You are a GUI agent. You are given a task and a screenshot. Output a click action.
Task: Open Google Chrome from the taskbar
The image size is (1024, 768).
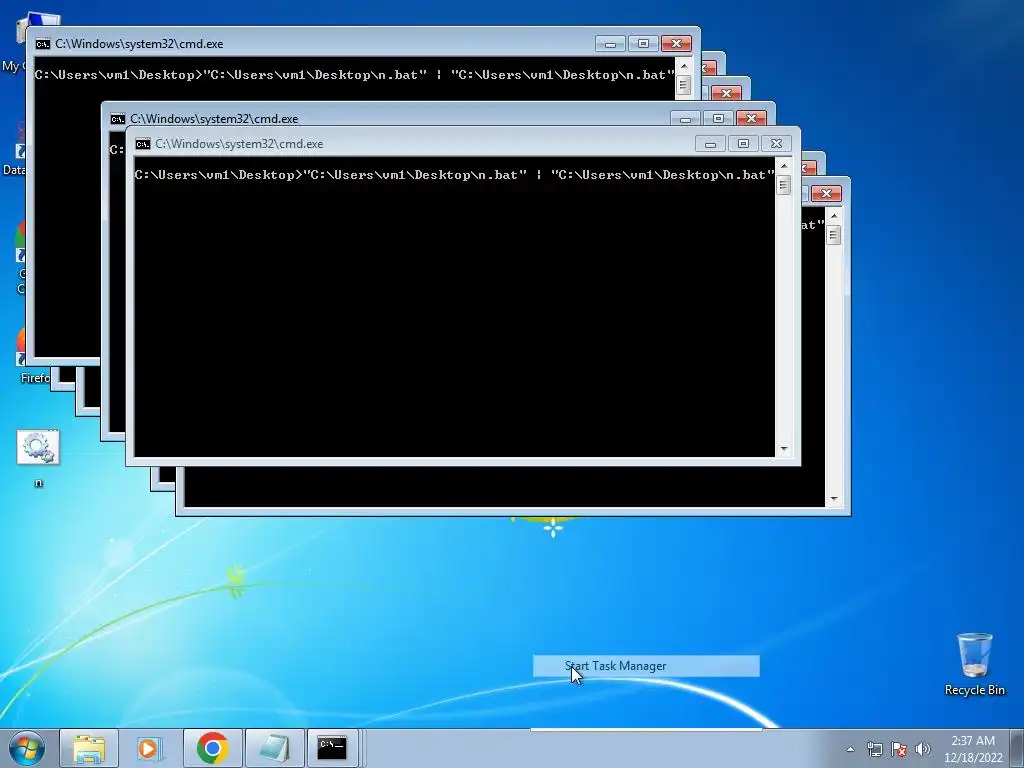[212, 748]
